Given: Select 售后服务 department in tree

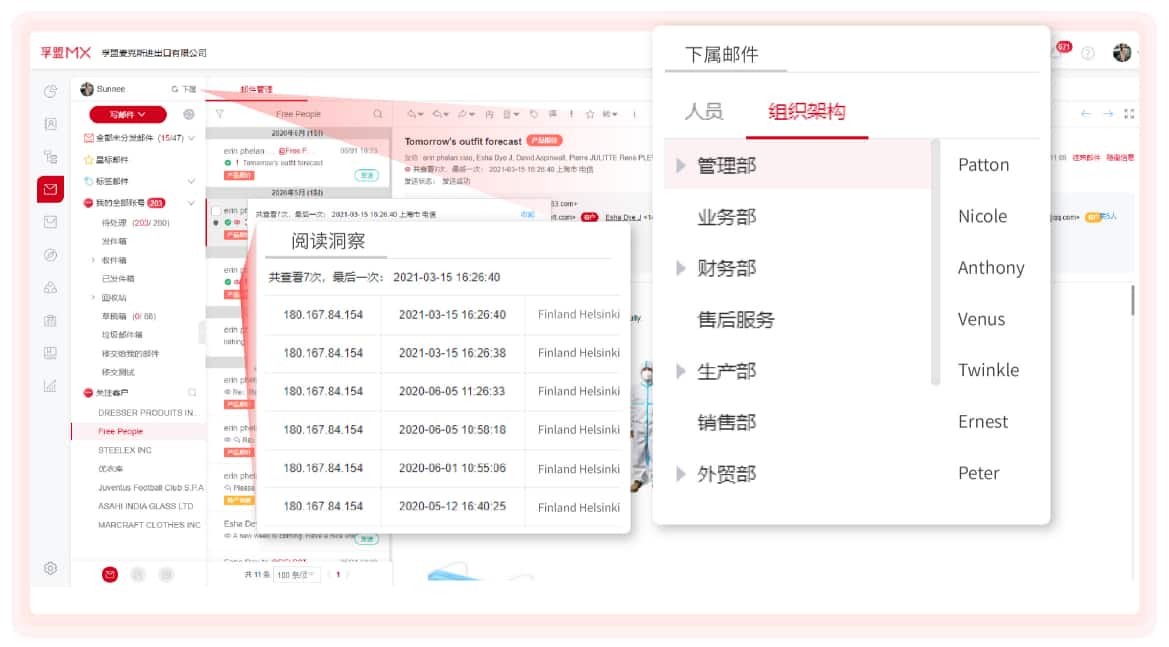Looking at the screenshot, I should 735,320.
